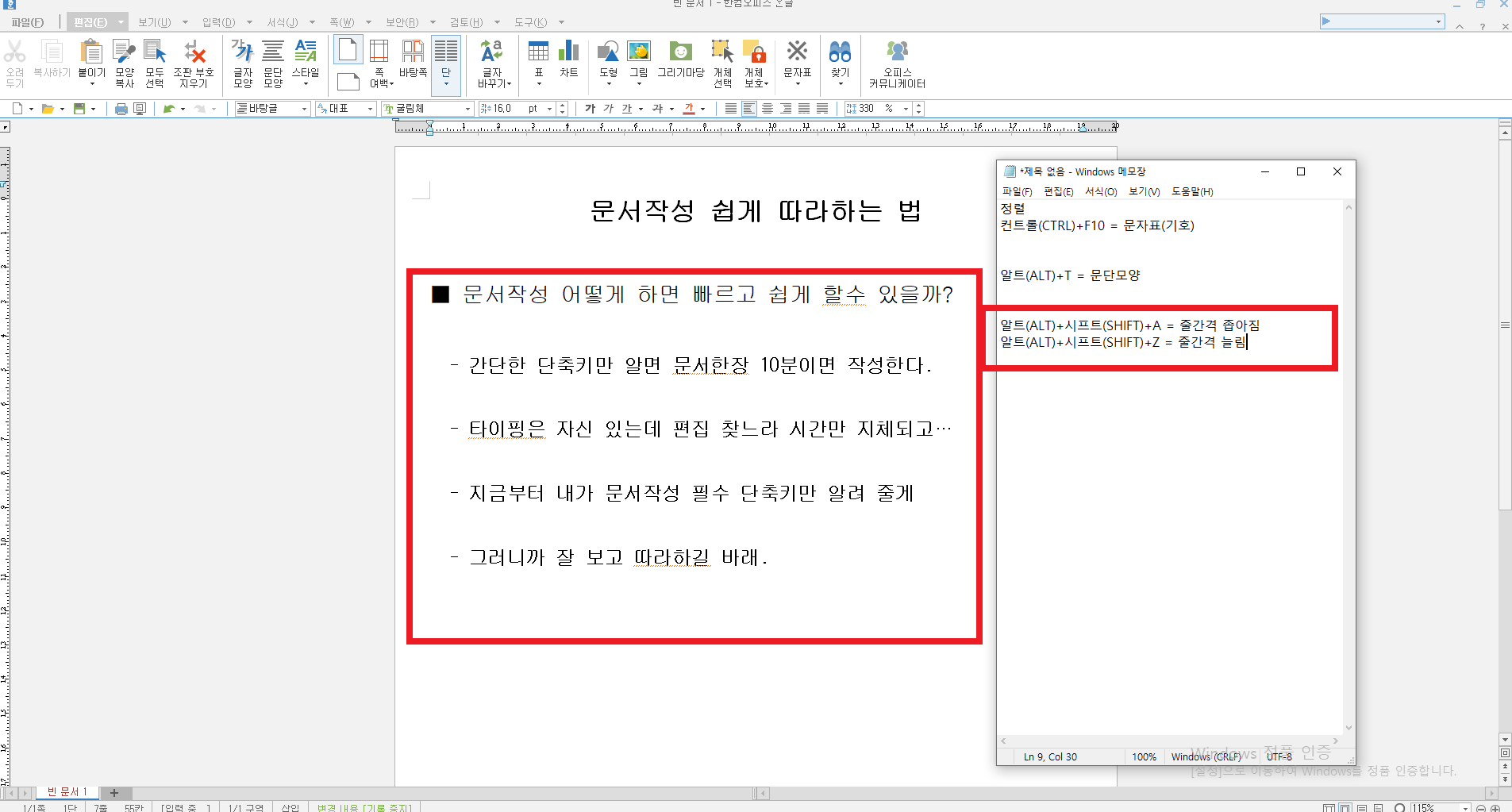Toggle Underline (밑줄 가) formatting
Viewport: 1512px width, 812px height.
coord(626,109)
